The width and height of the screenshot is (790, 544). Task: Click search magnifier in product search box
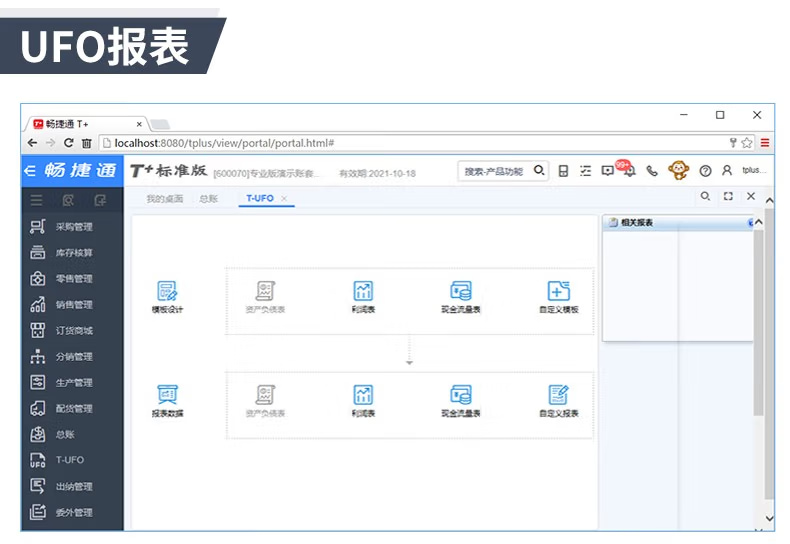pos(539,170)
